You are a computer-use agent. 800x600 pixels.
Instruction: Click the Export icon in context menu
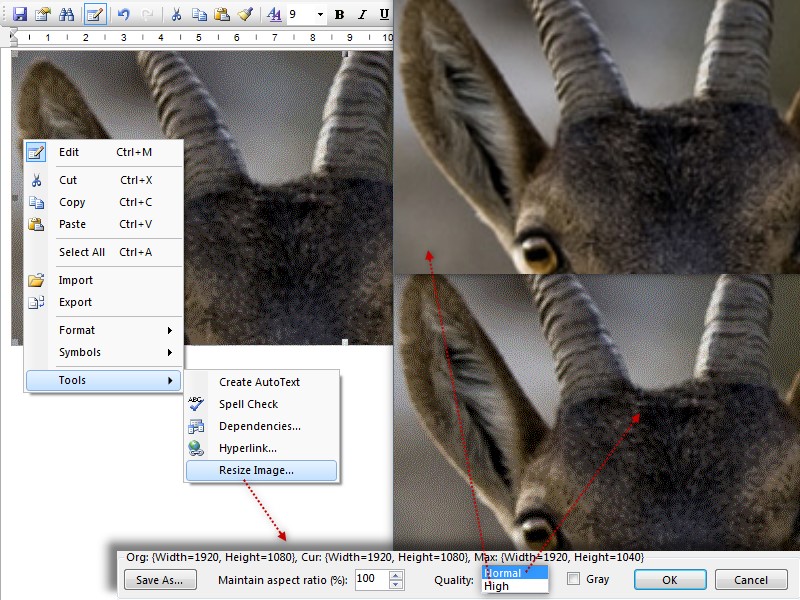pyautogui.click(x=36, y=302)
